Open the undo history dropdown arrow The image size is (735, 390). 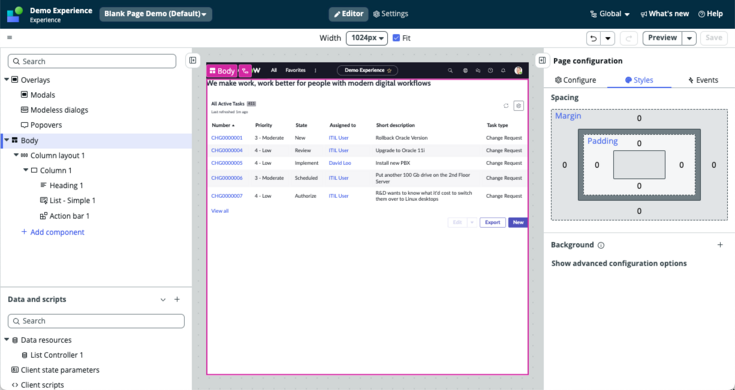608,38
